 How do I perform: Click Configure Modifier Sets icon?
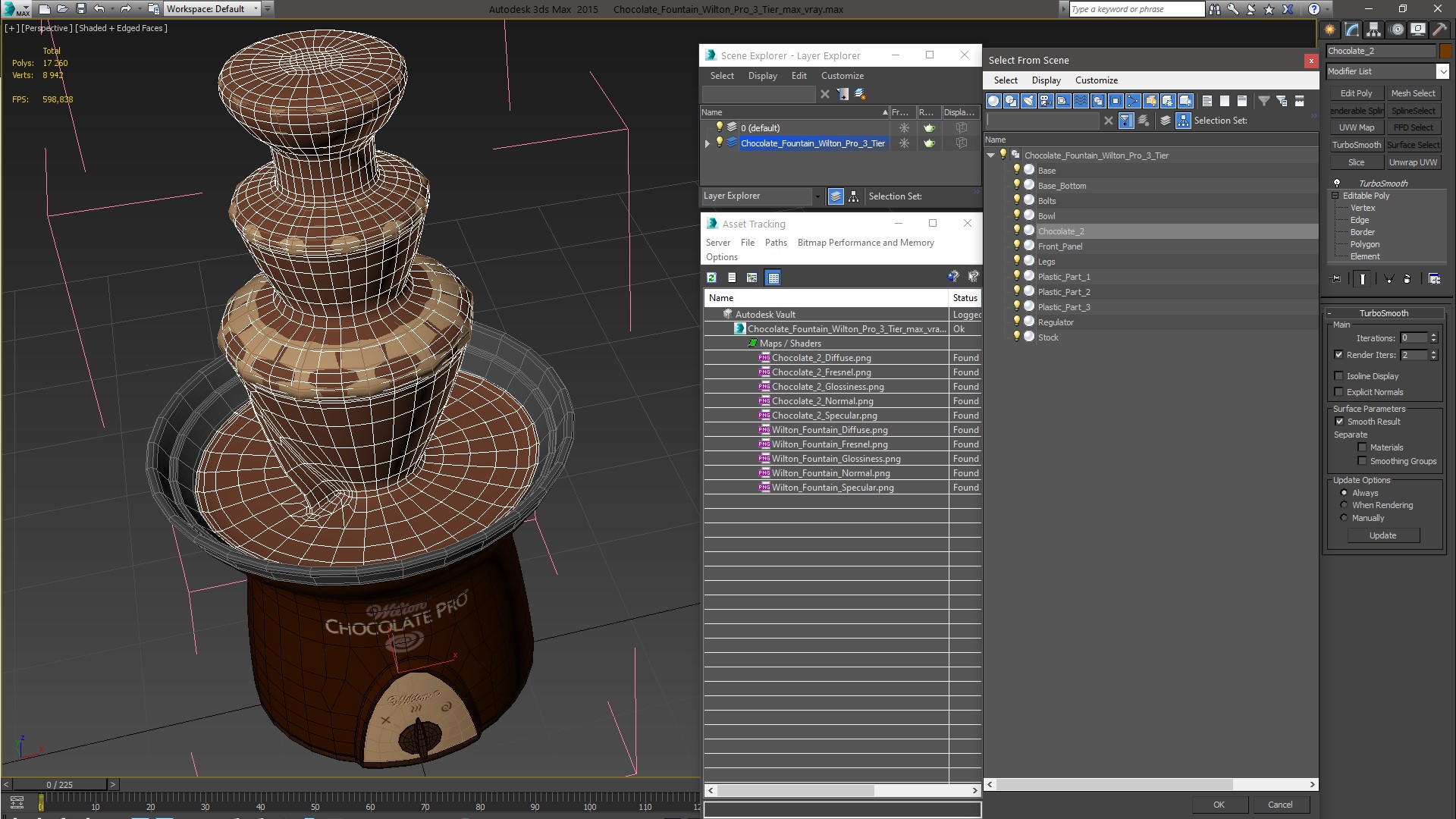click(x=1434, y=279)
